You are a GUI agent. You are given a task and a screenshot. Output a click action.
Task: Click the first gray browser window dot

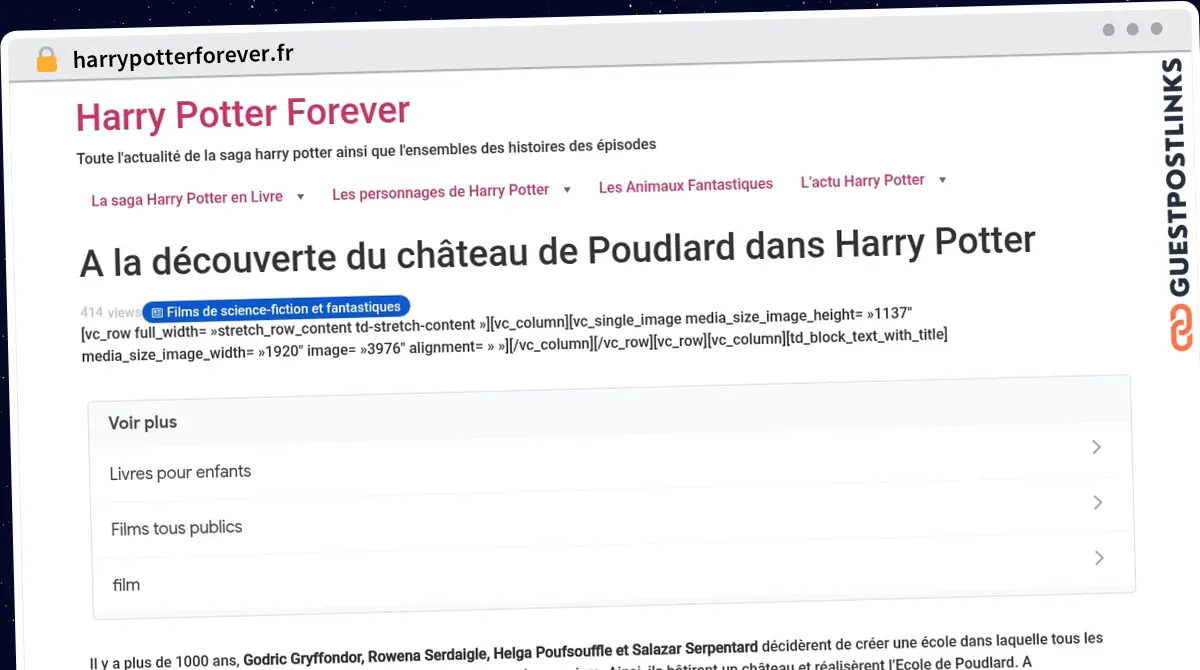[x=1109, y=30]
